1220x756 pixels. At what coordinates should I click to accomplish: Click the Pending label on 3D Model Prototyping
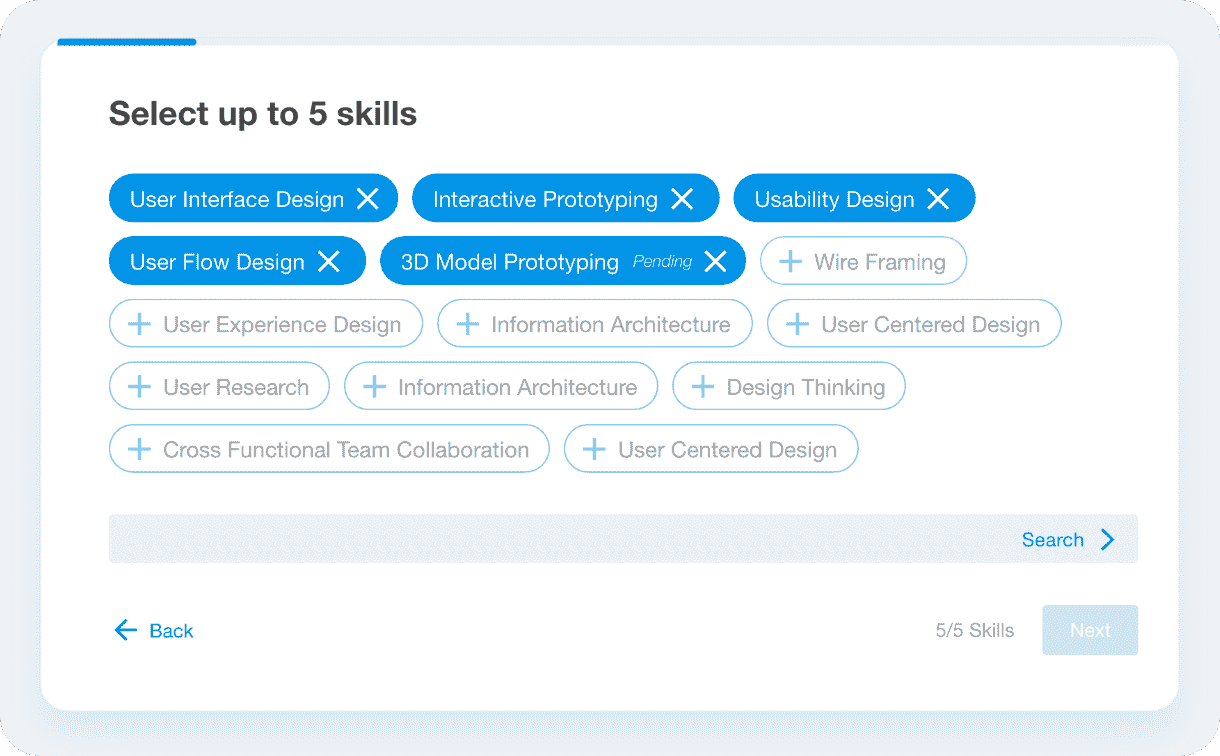coord(662,261)
